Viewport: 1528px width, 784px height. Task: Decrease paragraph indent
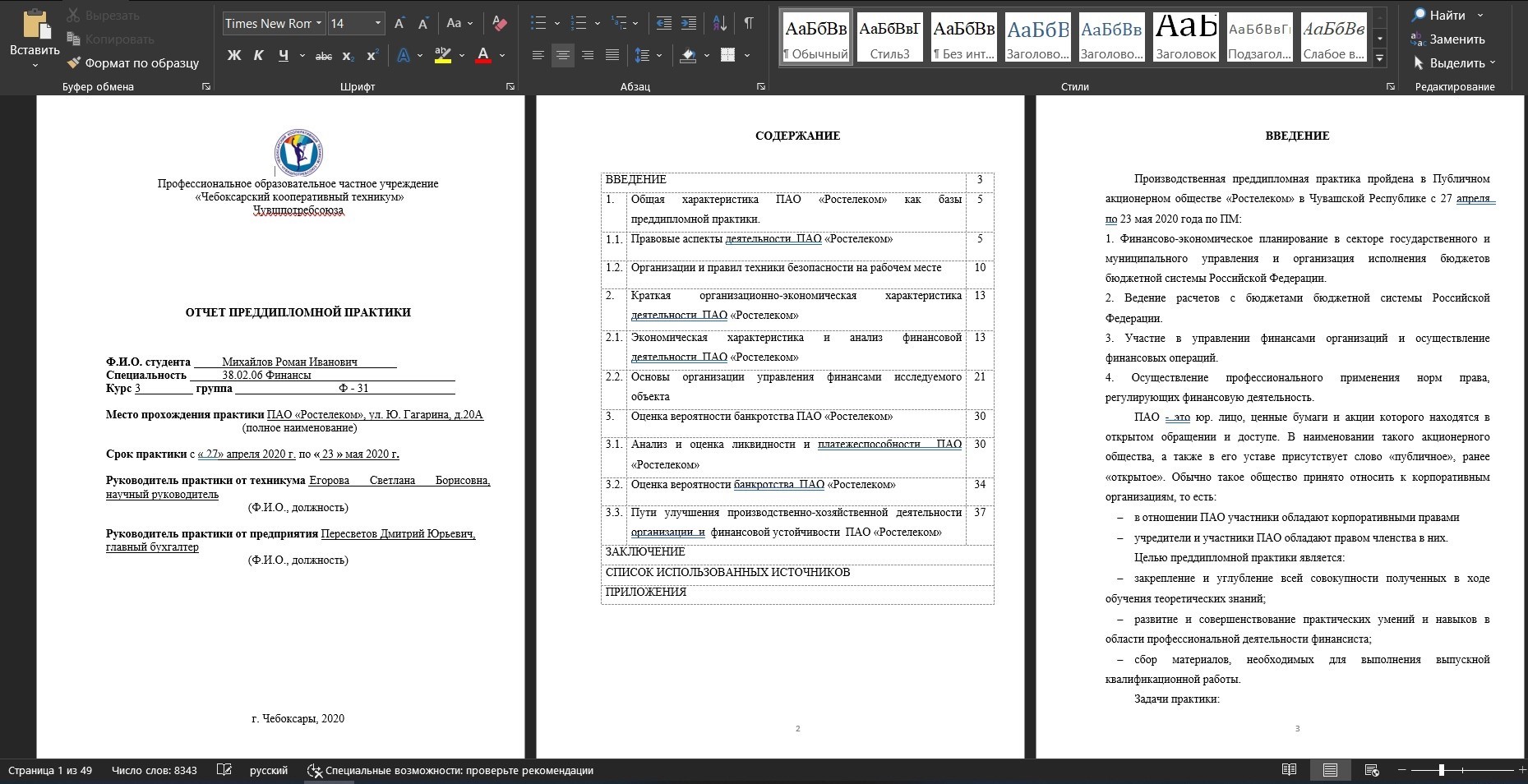click(664, 23)
